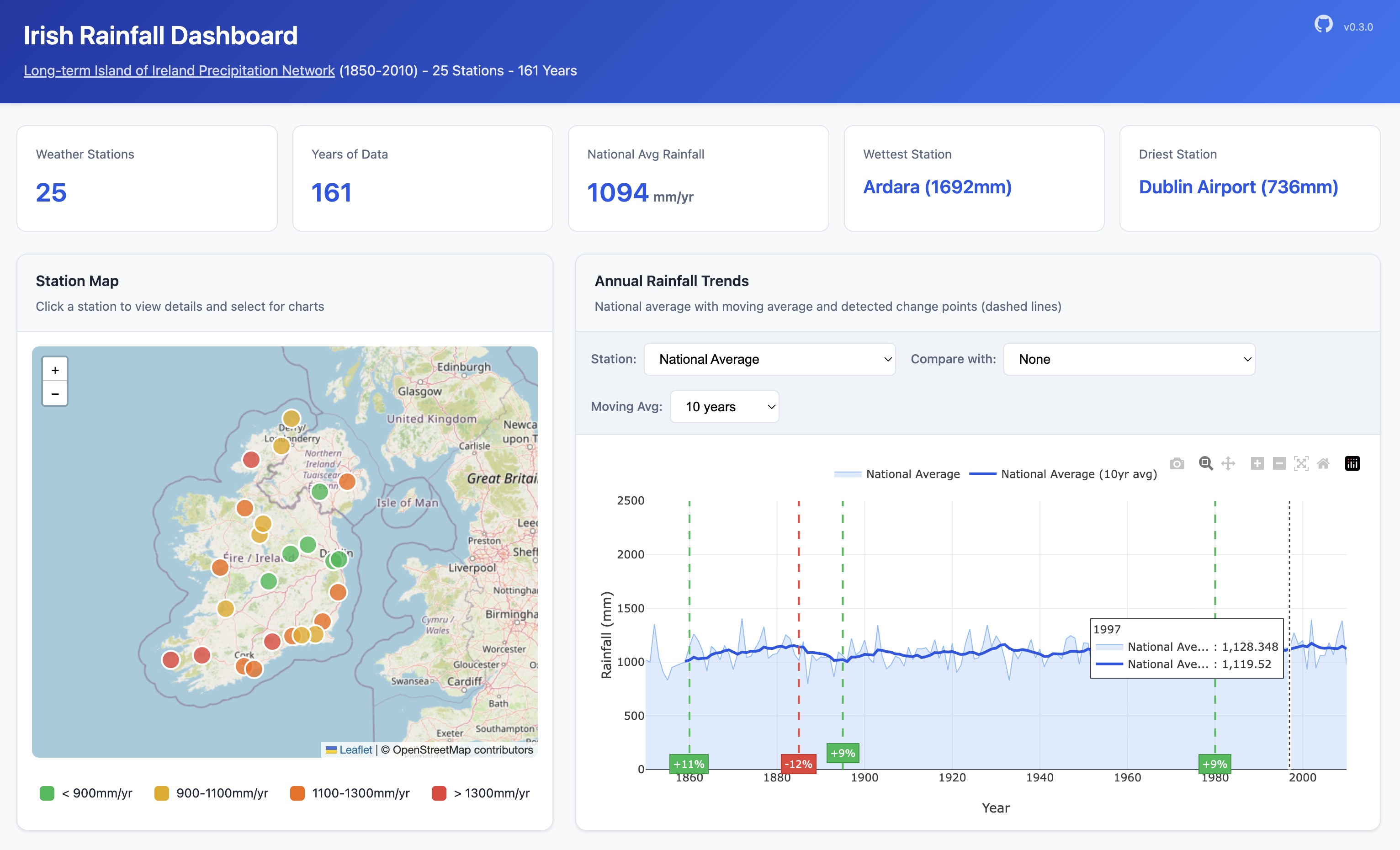The height and width of the screenshot is (850, 1400).
Task: Download plot as PNG camera icon
Action: (1177, 464)
